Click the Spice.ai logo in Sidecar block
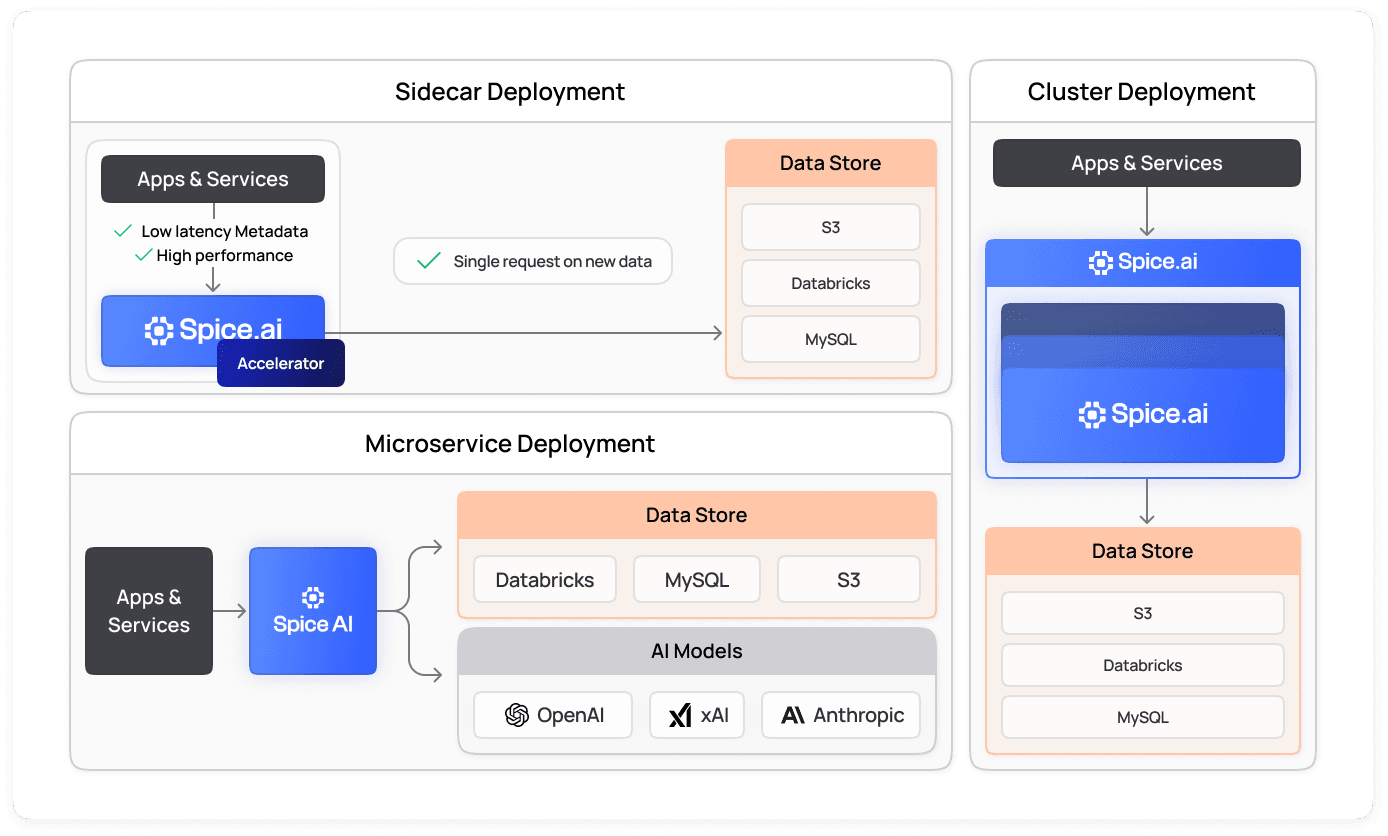 pos(159,331)
